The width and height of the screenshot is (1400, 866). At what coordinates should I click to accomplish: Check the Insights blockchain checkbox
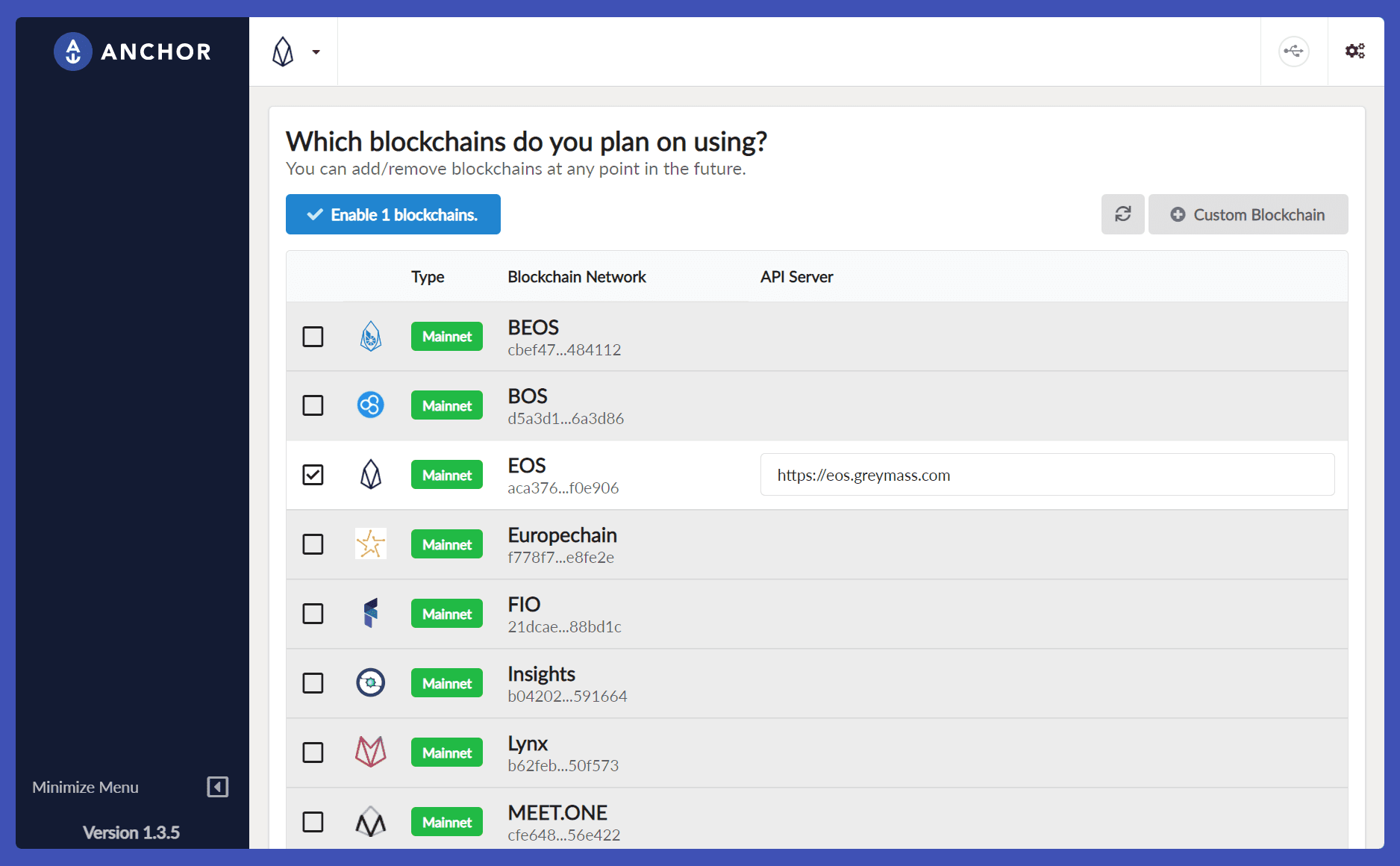pyautogui.click(x=313, y=683)
